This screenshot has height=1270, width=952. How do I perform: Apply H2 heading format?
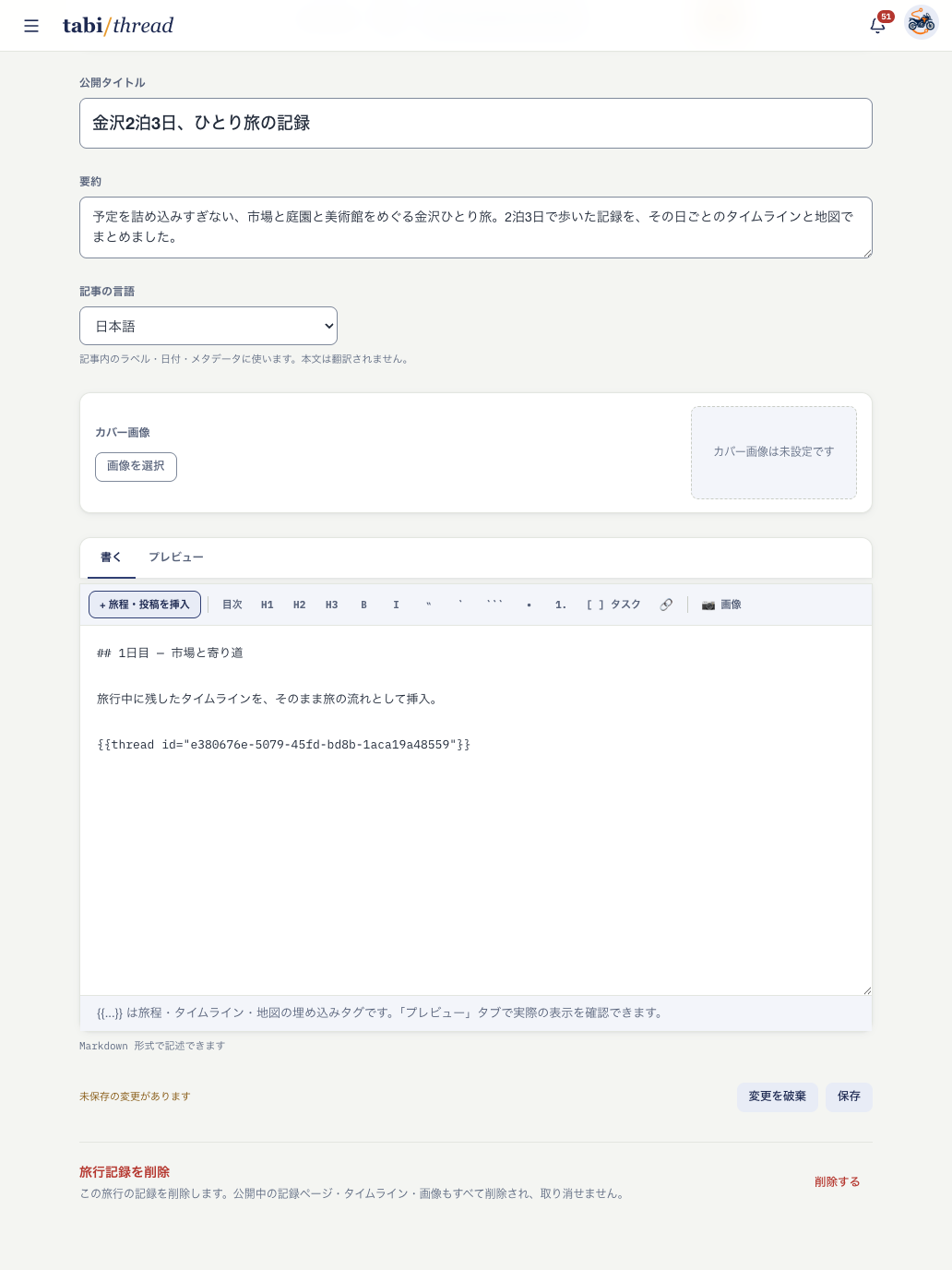[x=300, y=605]
